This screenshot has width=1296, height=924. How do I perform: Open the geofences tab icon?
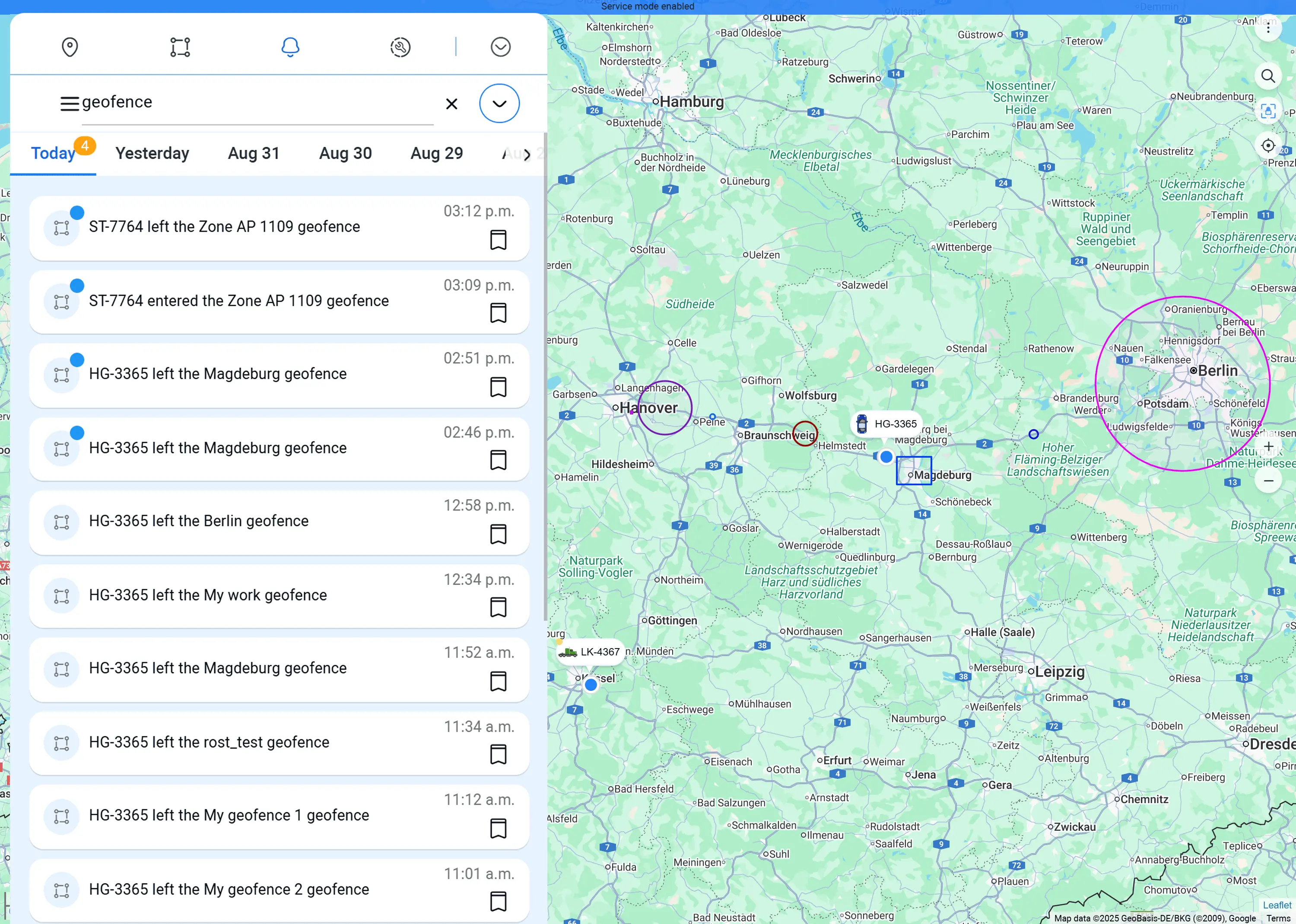180,47
